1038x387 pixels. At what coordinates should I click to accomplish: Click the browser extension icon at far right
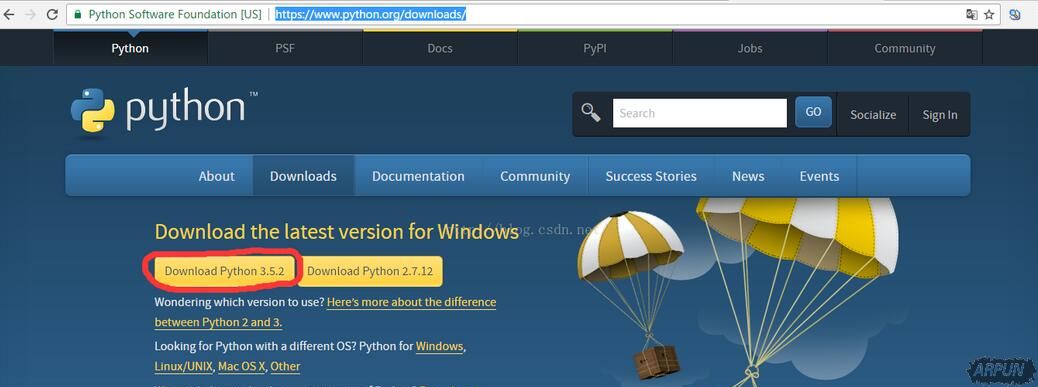1015,14
